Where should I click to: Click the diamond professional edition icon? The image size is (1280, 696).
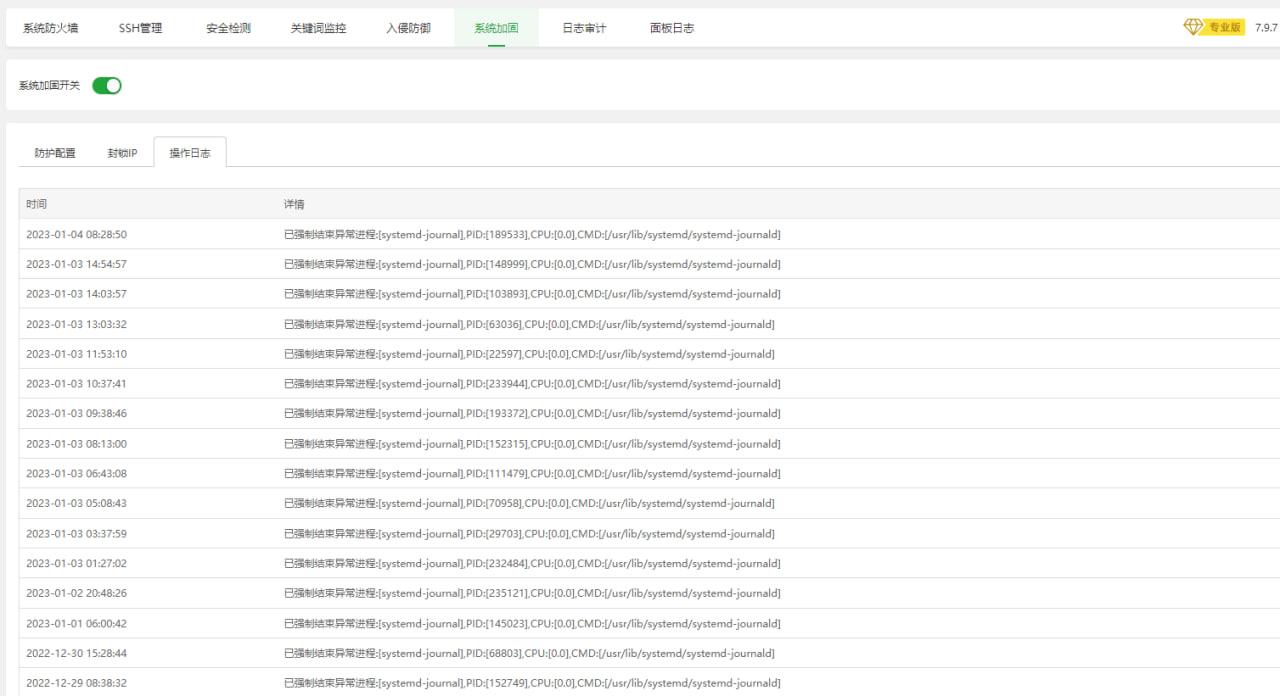[x=1193, y=27]
